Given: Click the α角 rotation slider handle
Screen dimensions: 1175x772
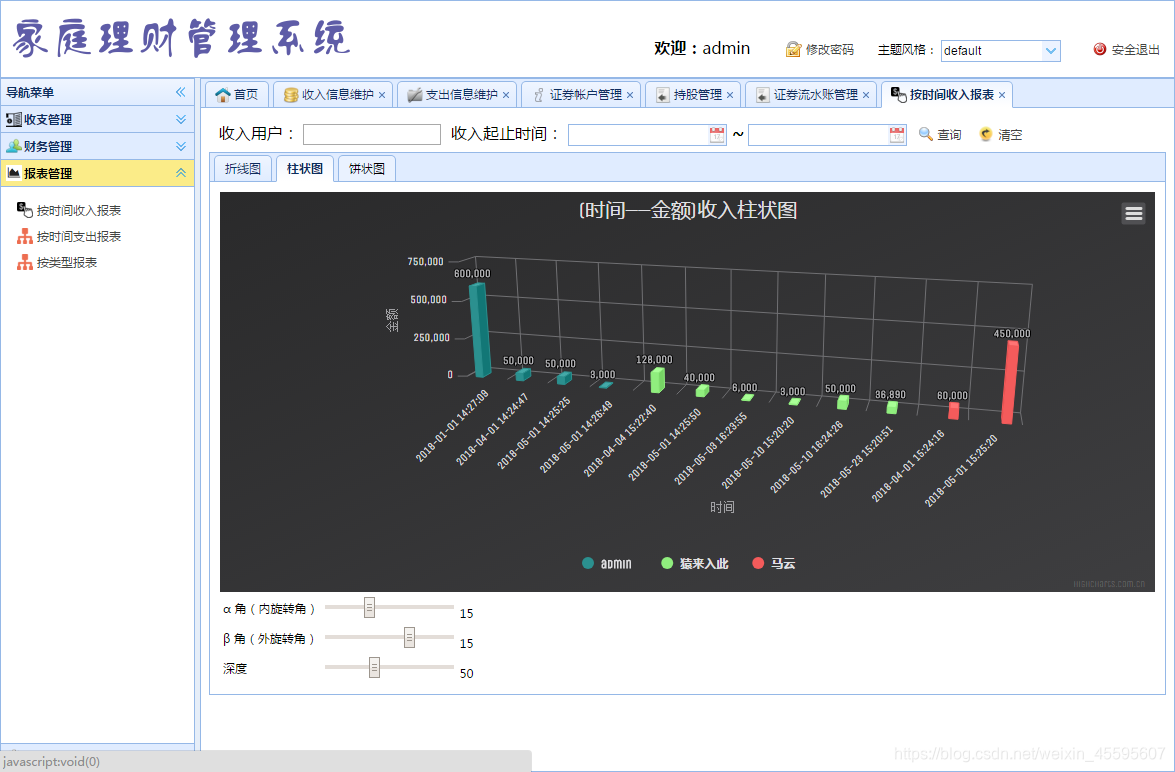Looking at the screenshot, I should coord(369,607).
